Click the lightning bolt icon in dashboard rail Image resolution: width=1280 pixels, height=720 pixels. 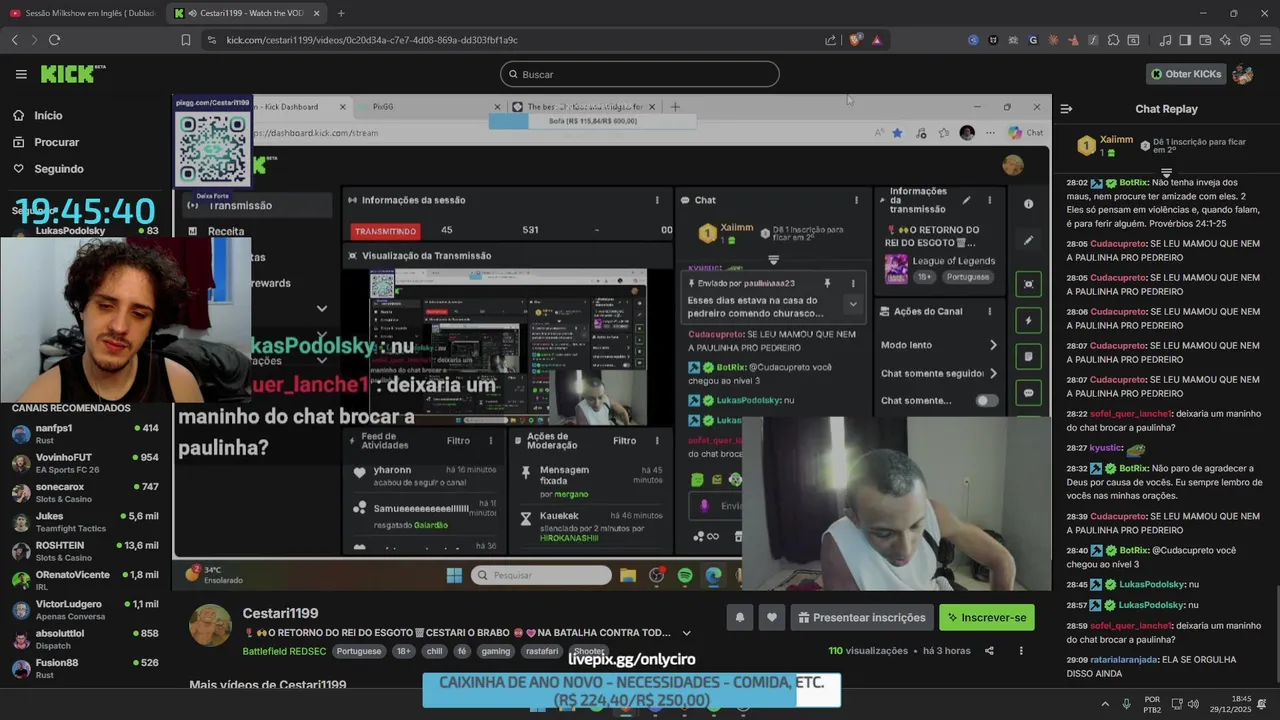[x=1028, y=320]
